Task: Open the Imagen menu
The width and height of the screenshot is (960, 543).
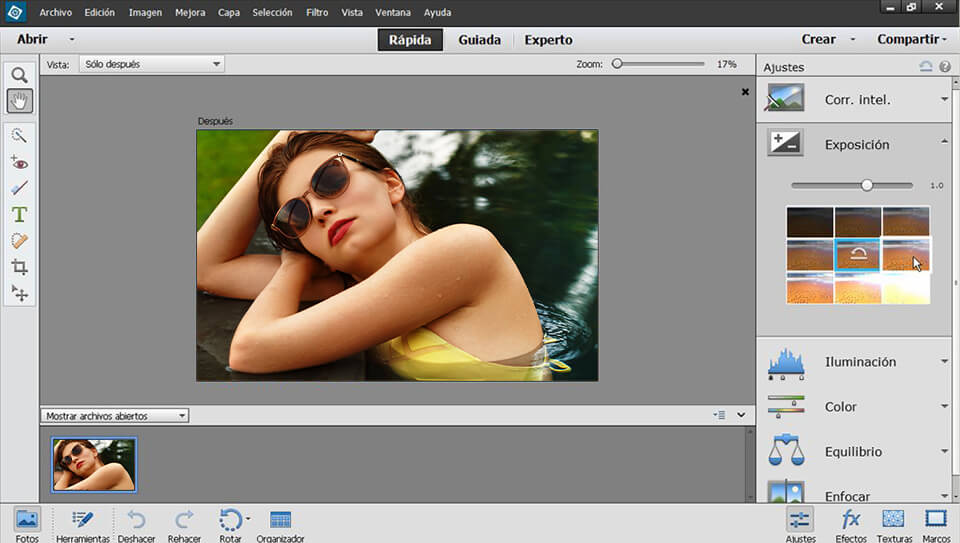Action: [145, 12]
